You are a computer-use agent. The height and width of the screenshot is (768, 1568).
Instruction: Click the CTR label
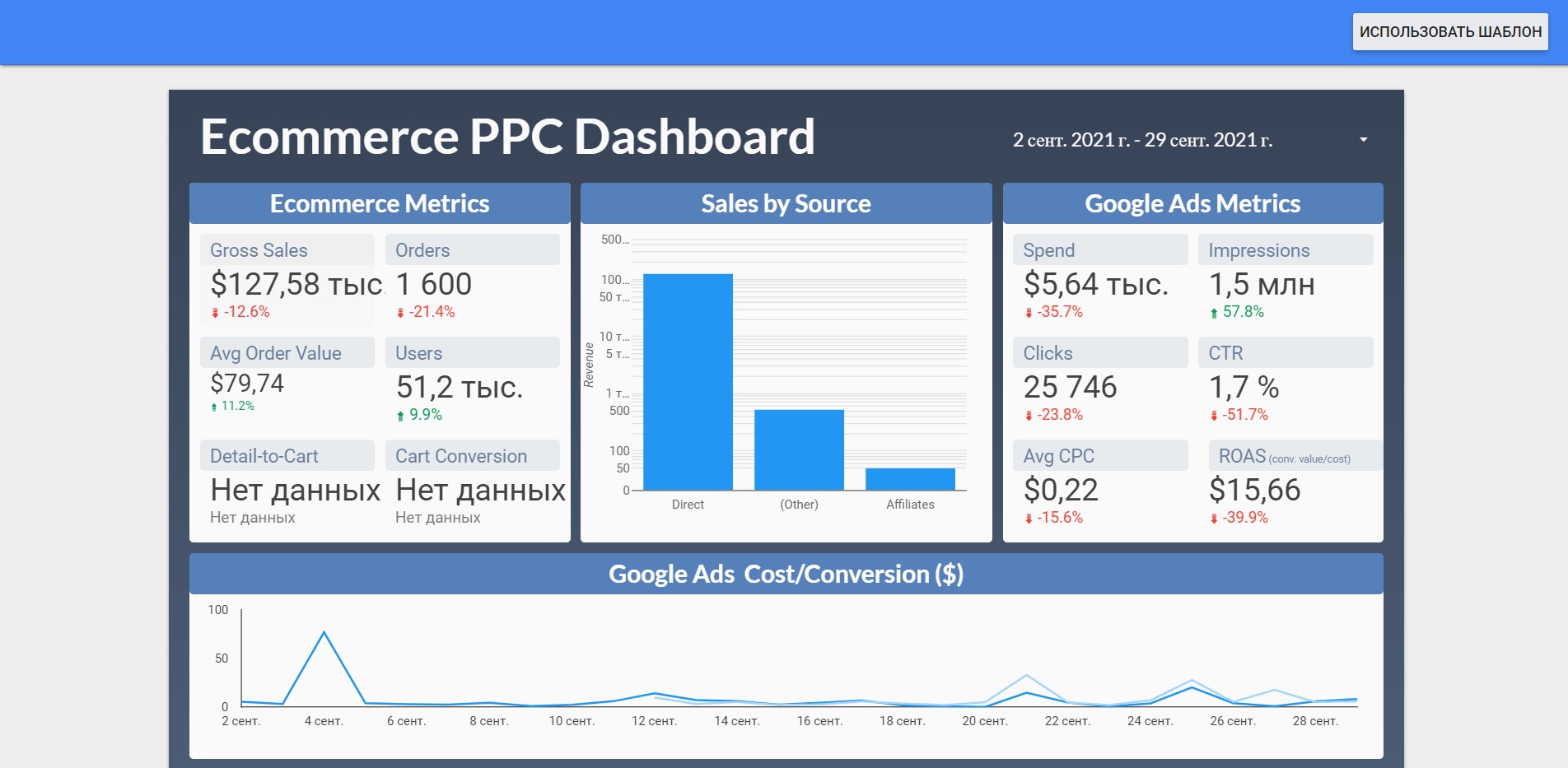pos(1225,353)
